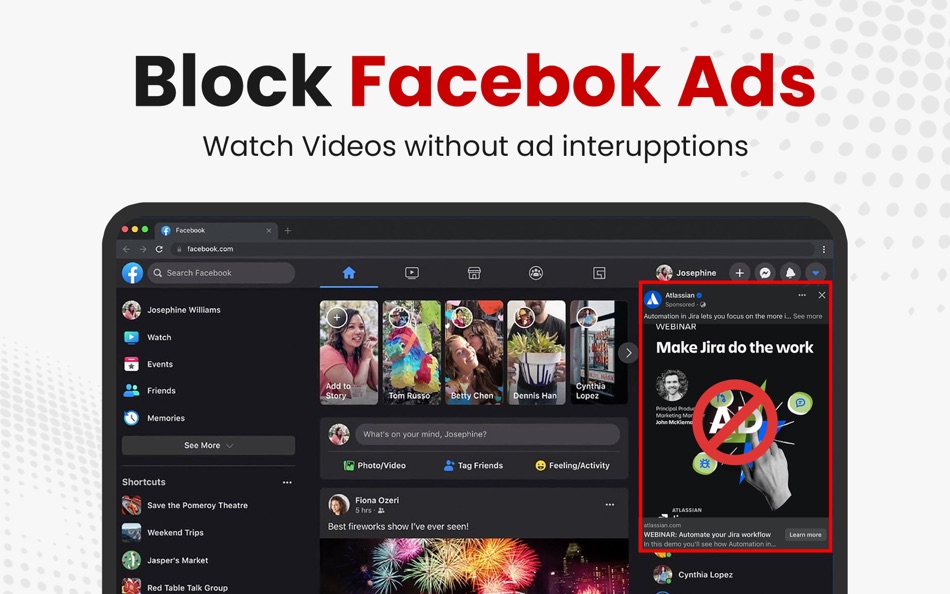Open the Marketplace tab

click(x=474, y=273)
